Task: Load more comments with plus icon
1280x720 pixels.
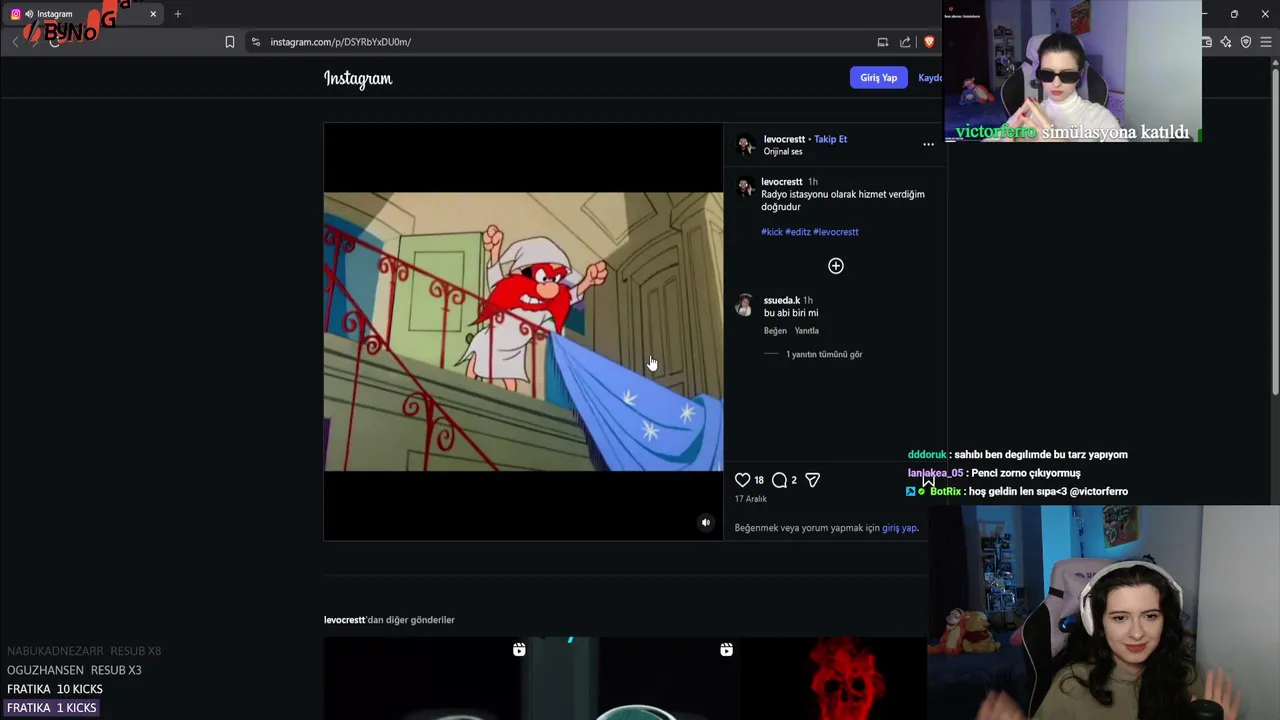Action: click(836, 266)
